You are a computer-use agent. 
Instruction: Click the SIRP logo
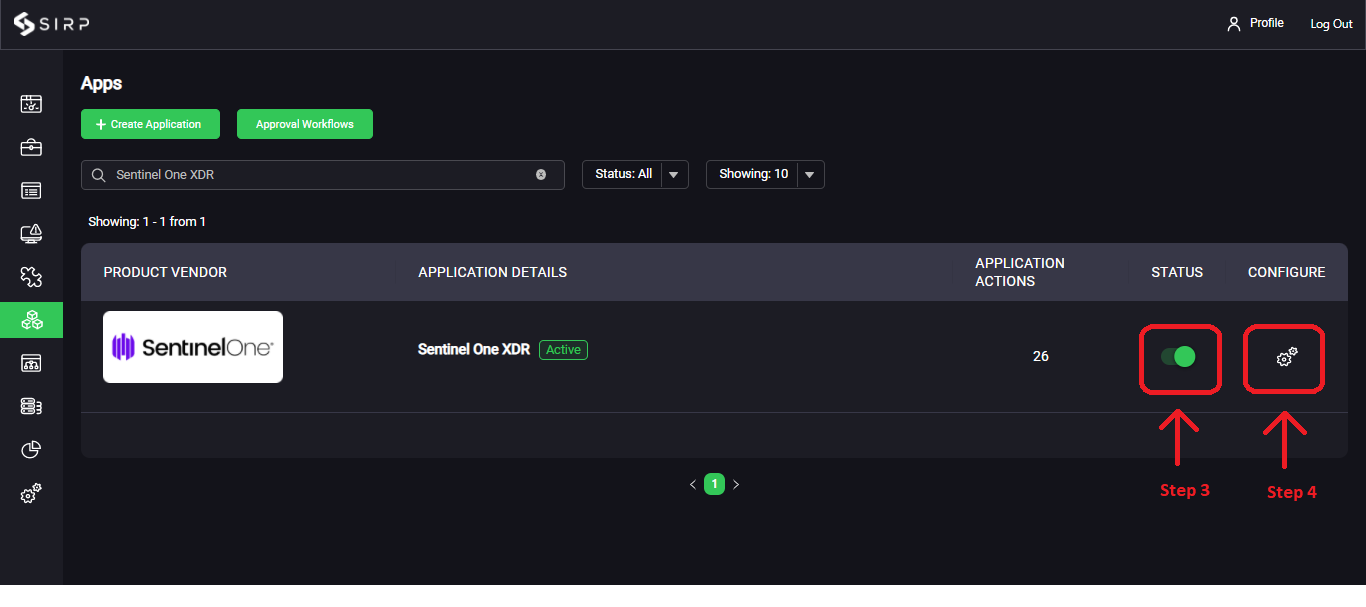pos(51,23)
